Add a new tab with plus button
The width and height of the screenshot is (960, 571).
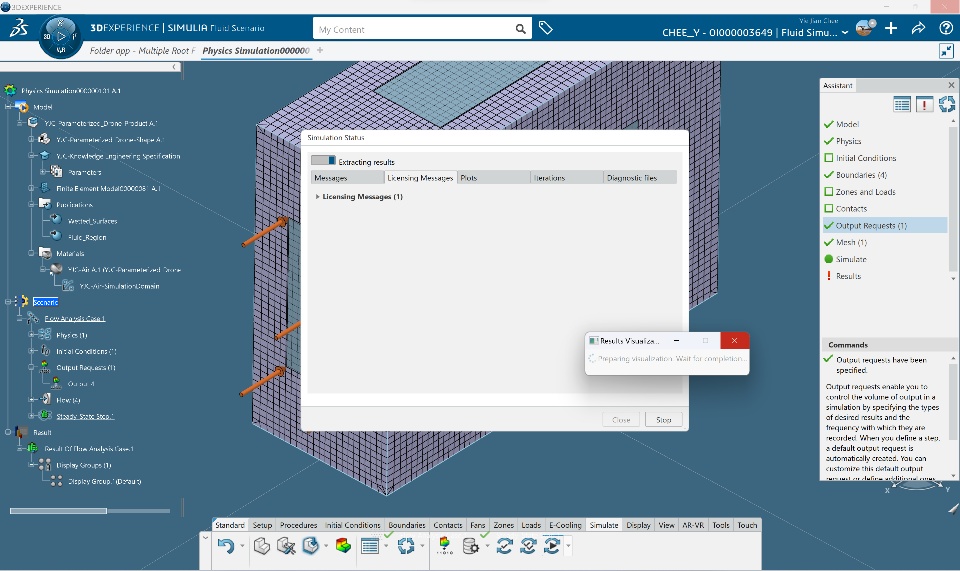pyautogui.click(x=320, y=50)
